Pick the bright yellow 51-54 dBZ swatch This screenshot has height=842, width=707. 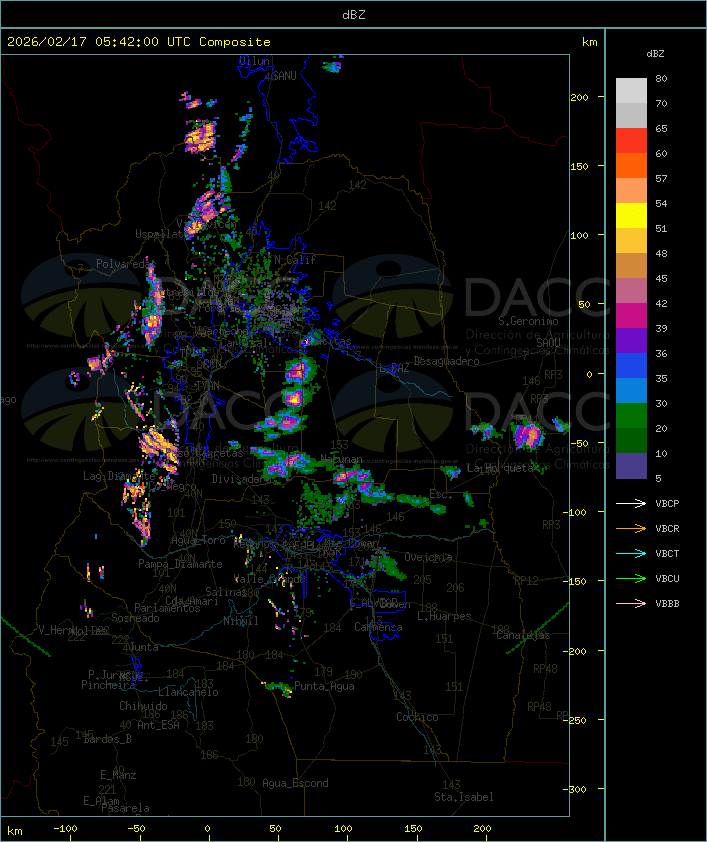click(x=631, y=215)
